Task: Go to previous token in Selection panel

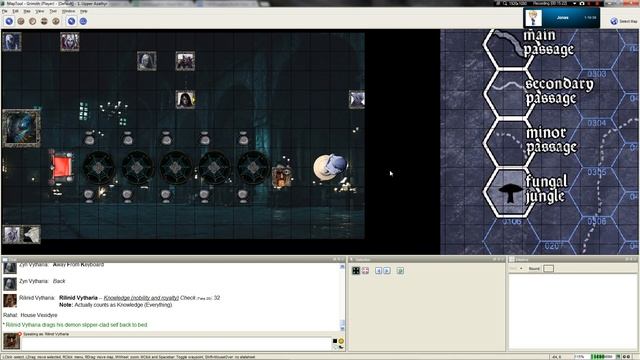Action: coord(378,271)
